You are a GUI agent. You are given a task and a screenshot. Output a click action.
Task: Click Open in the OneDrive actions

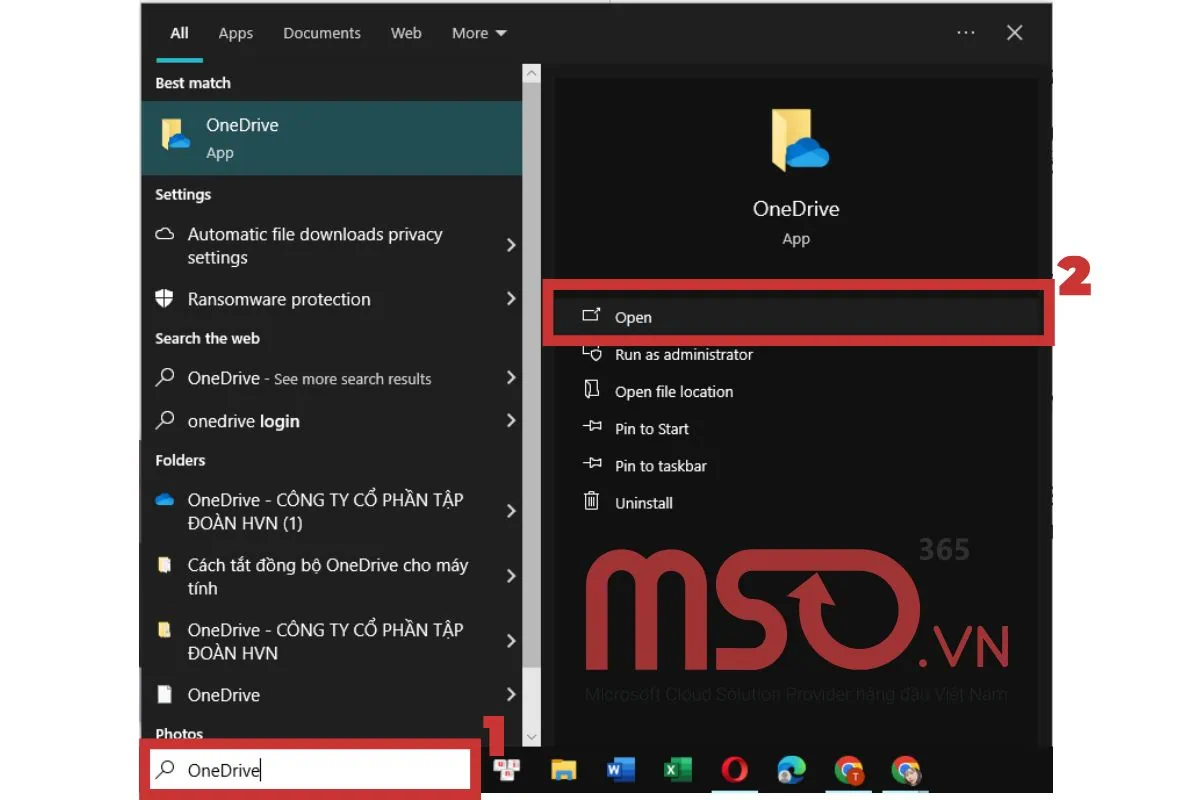coord(633,317)
